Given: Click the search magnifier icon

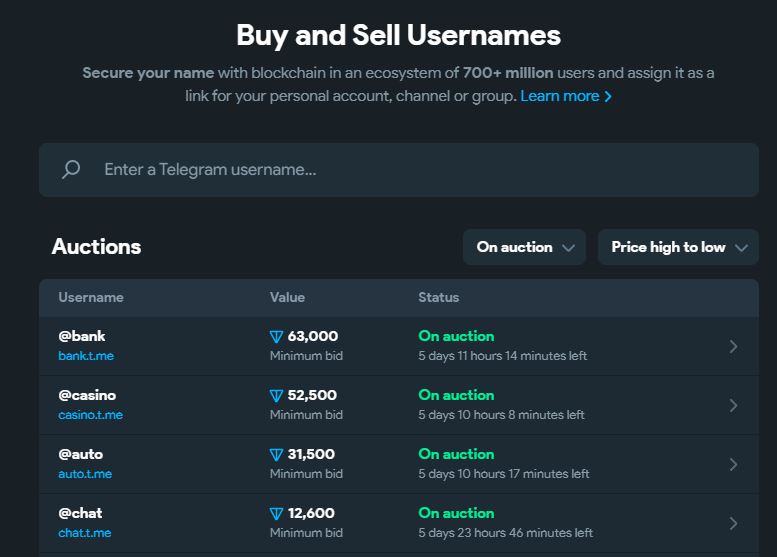Looking at the screenshot, I should [71, 169].
